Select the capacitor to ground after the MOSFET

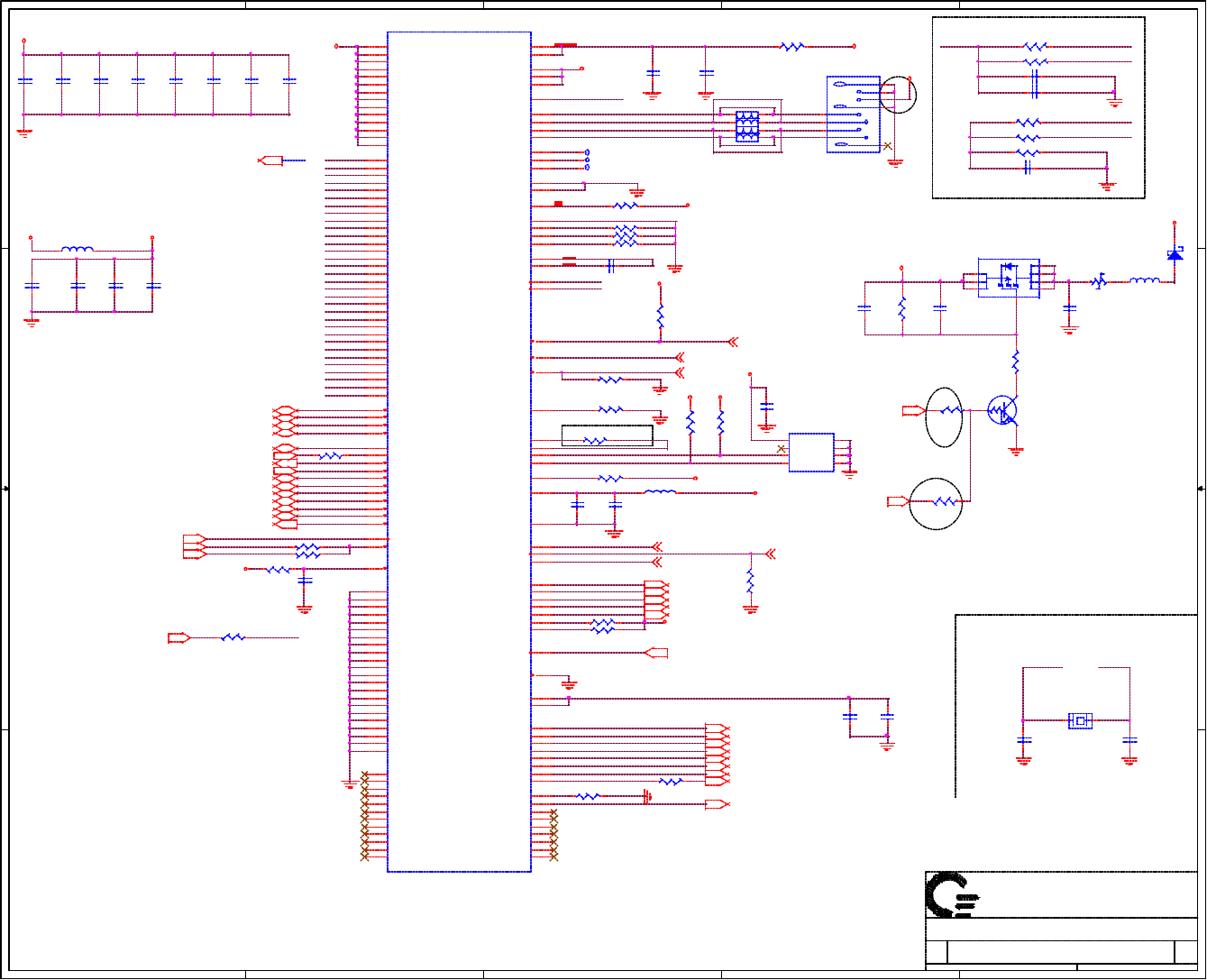(x=1070, y=307)
